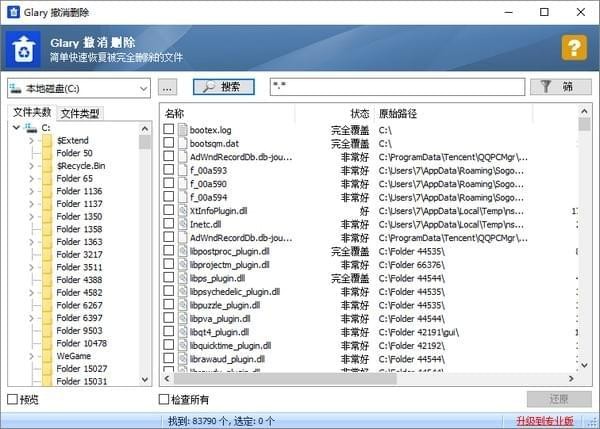
Task: Click the 搜索 search button
Action: coord(223,87)
